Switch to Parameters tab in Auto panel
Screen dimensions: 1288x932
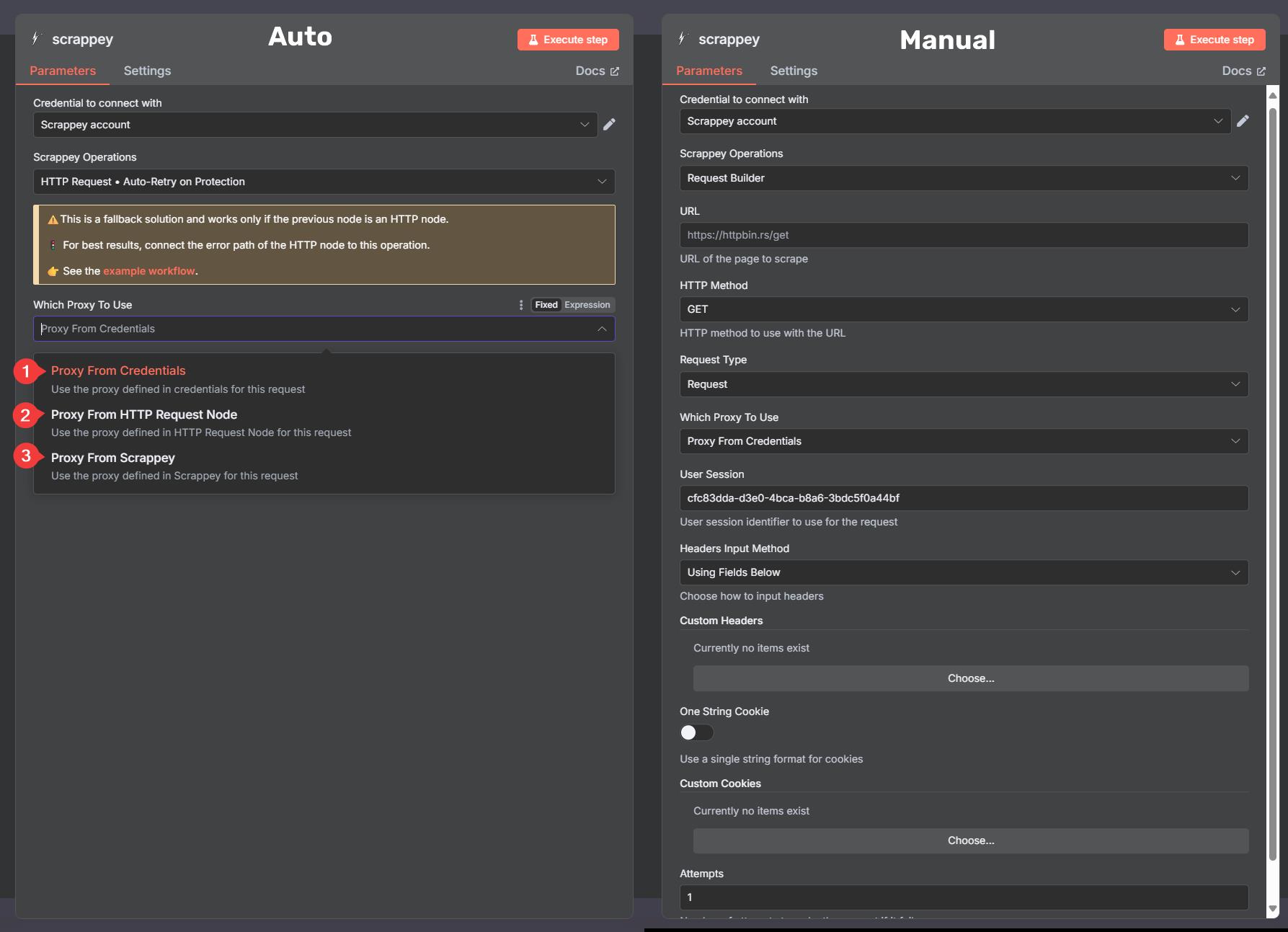tap(63, 71)
